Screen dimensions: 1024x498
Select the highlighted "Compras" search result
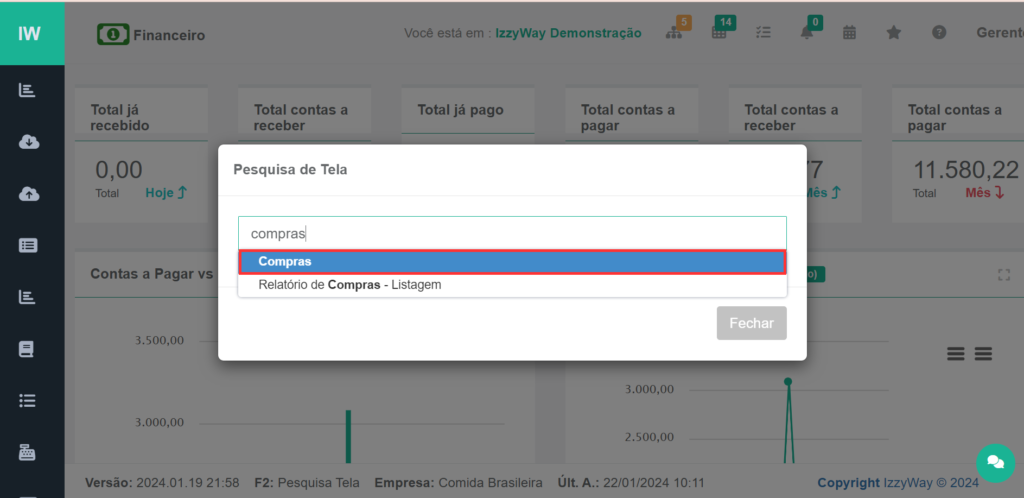coord(512,261)
